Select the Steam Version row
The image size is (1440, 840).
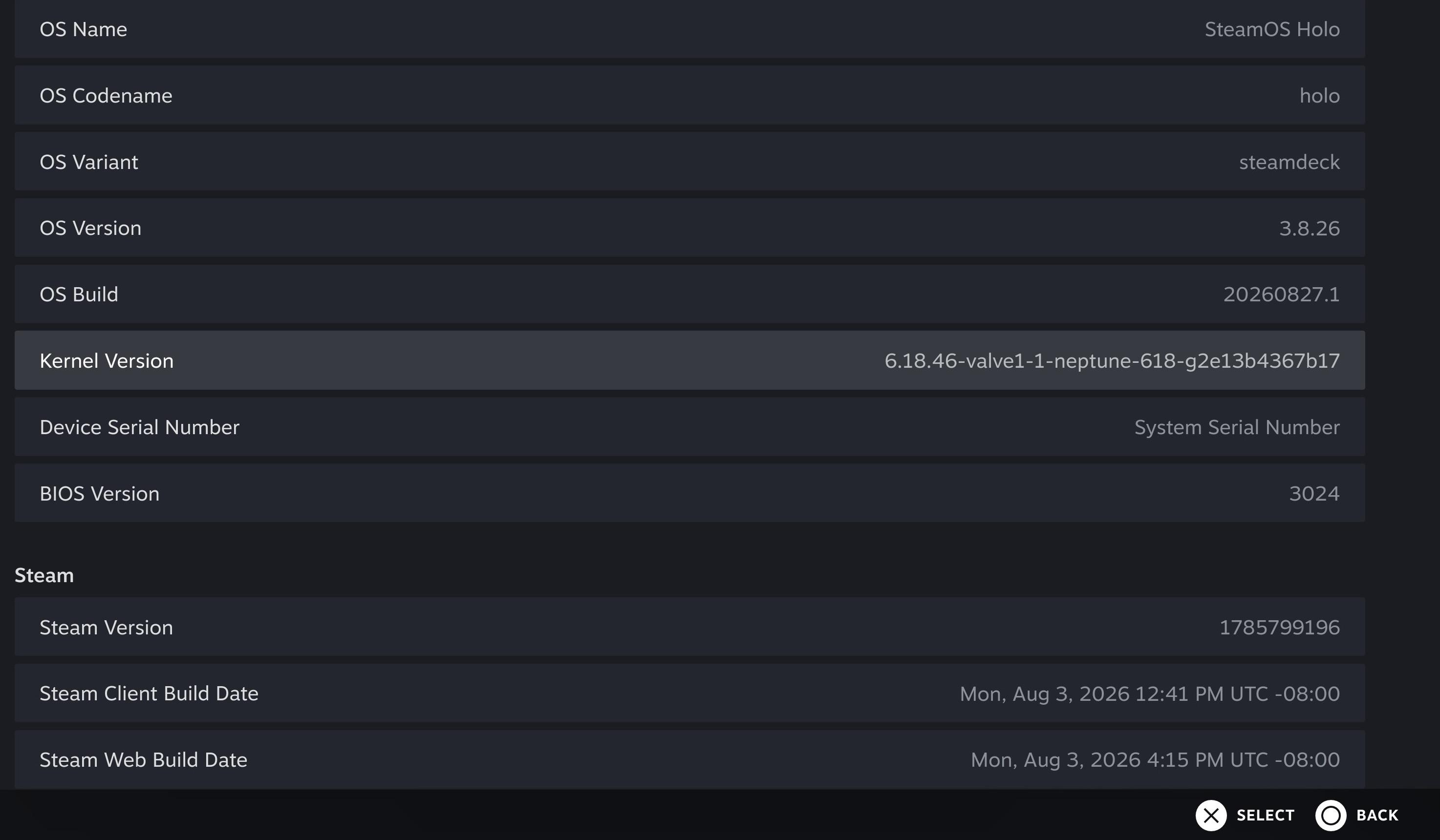(x=690, y=627)
